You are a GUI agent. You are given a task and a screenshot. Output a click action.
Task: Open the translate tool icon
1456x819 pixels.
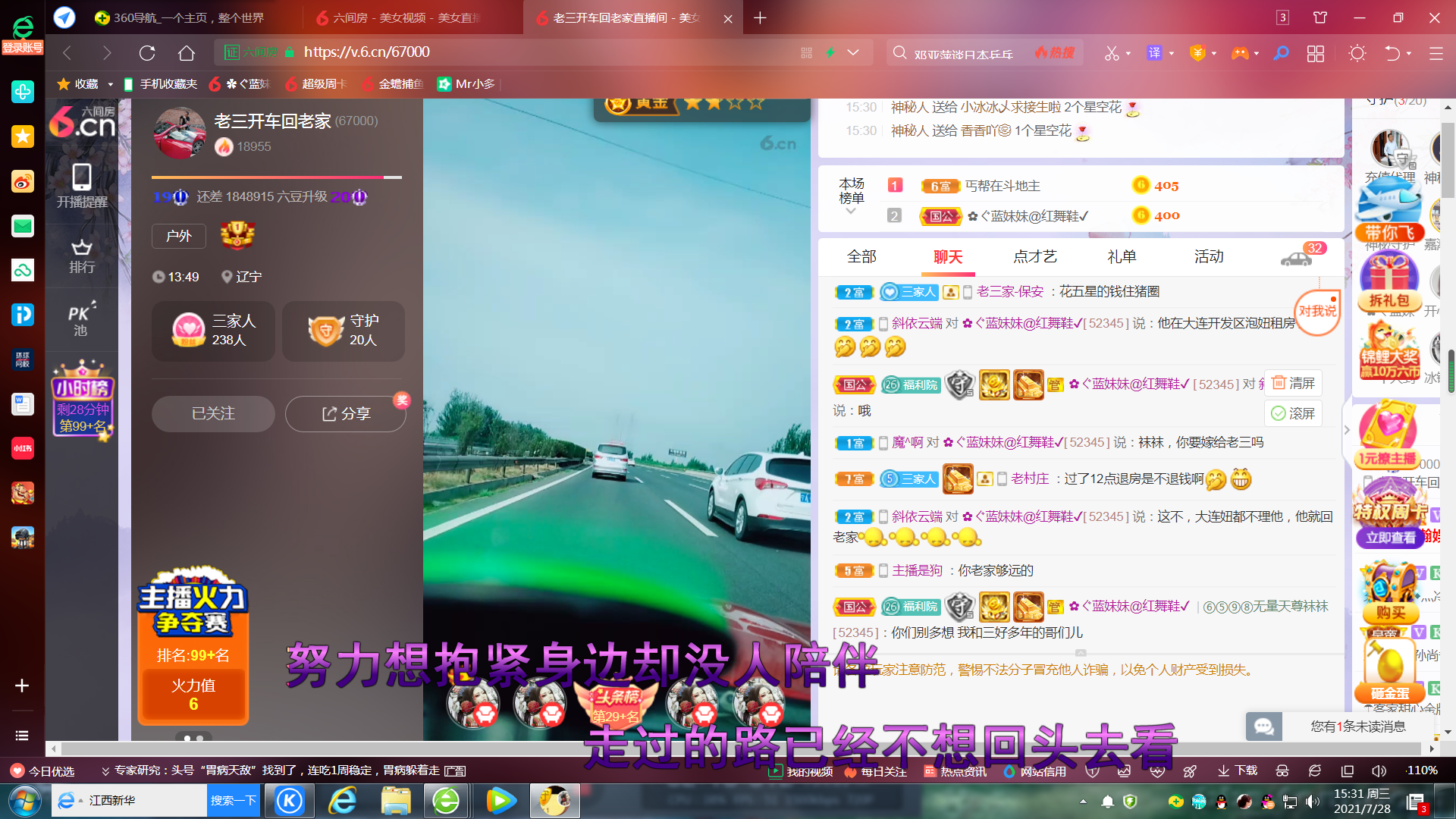pos(1154,52)
